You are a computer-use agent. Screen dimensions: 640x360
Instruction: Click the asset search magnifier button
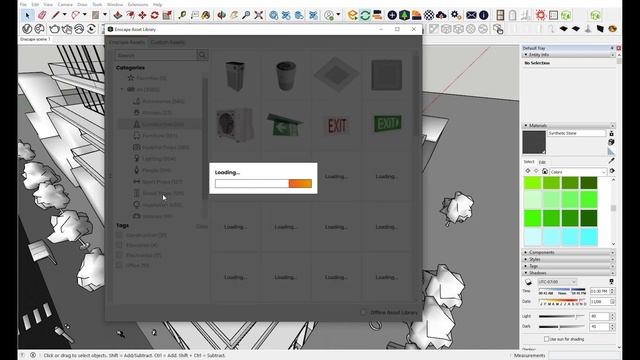202,55
